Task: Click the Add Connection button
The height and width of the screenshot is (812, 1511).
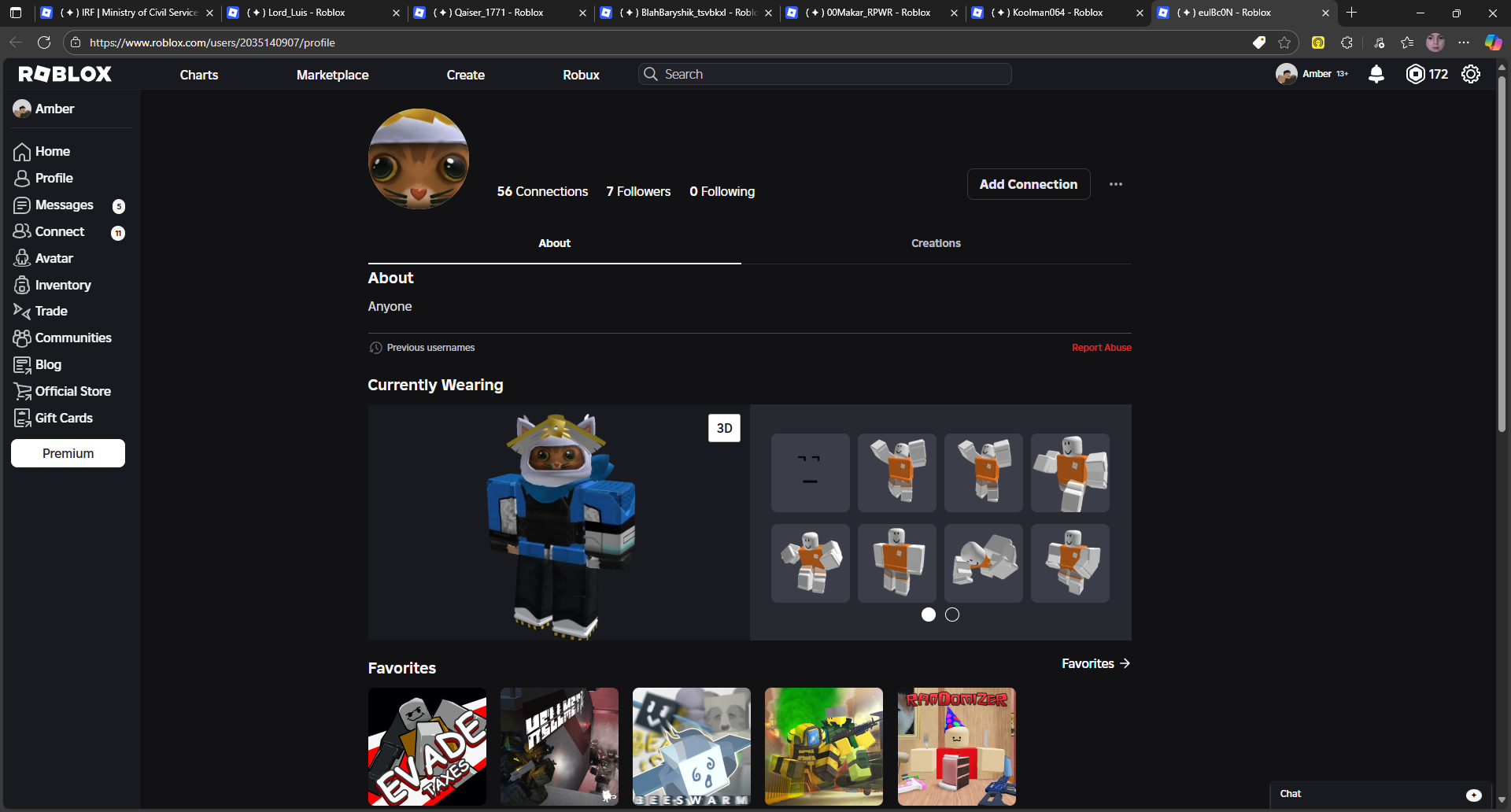Action: tap(1029, 184)
